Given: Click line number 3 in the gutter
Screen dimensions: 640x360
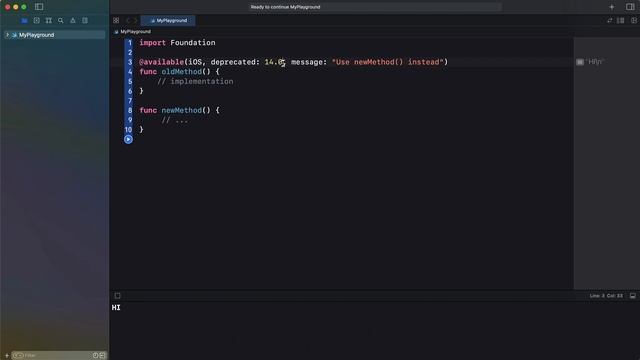Looking at the screenshot, I should pos(130,62).
